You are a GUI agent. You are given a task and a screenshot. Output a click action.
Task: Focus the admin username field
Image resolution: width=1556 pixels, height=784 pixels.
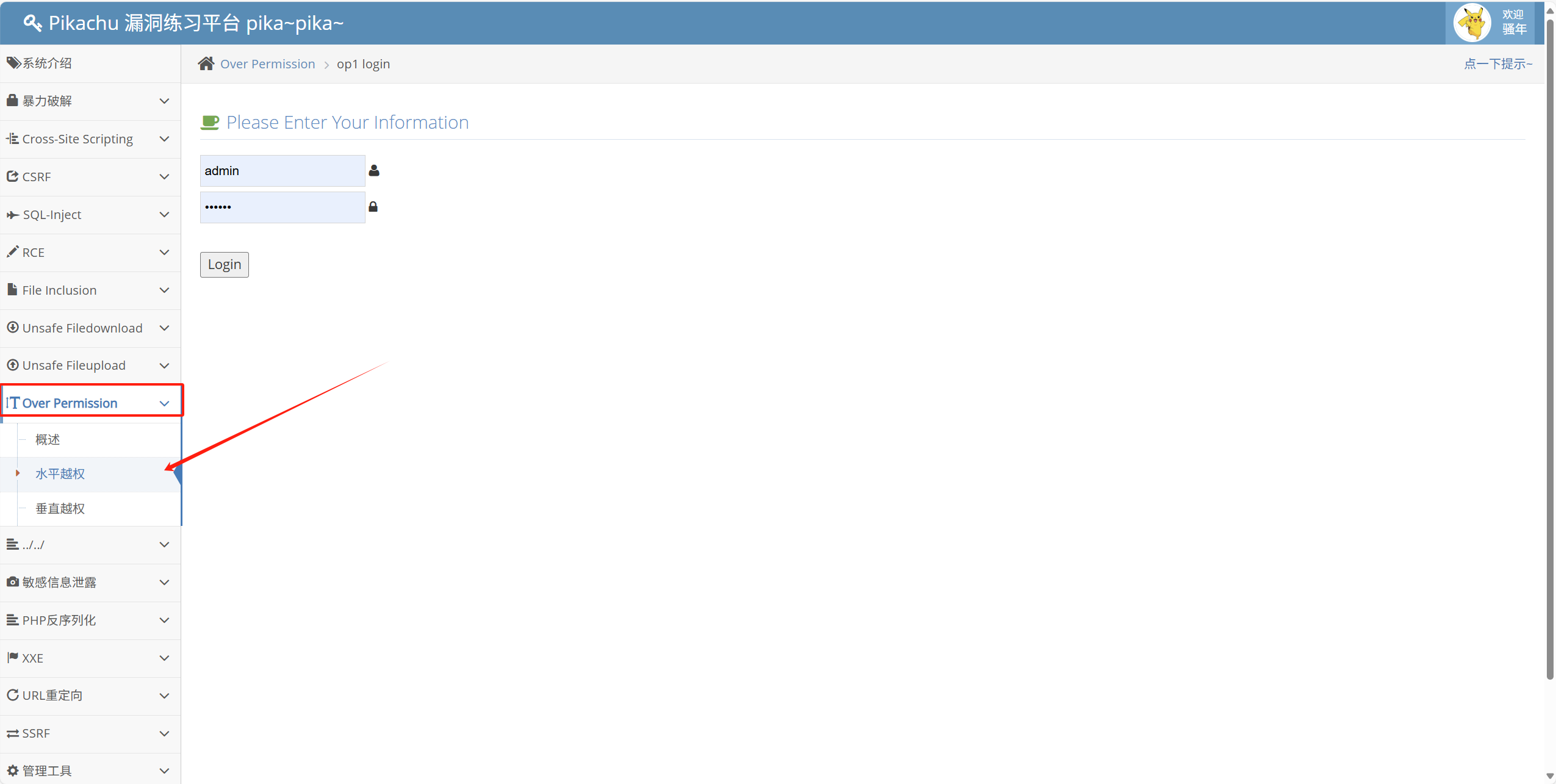(x=282, y=171)
